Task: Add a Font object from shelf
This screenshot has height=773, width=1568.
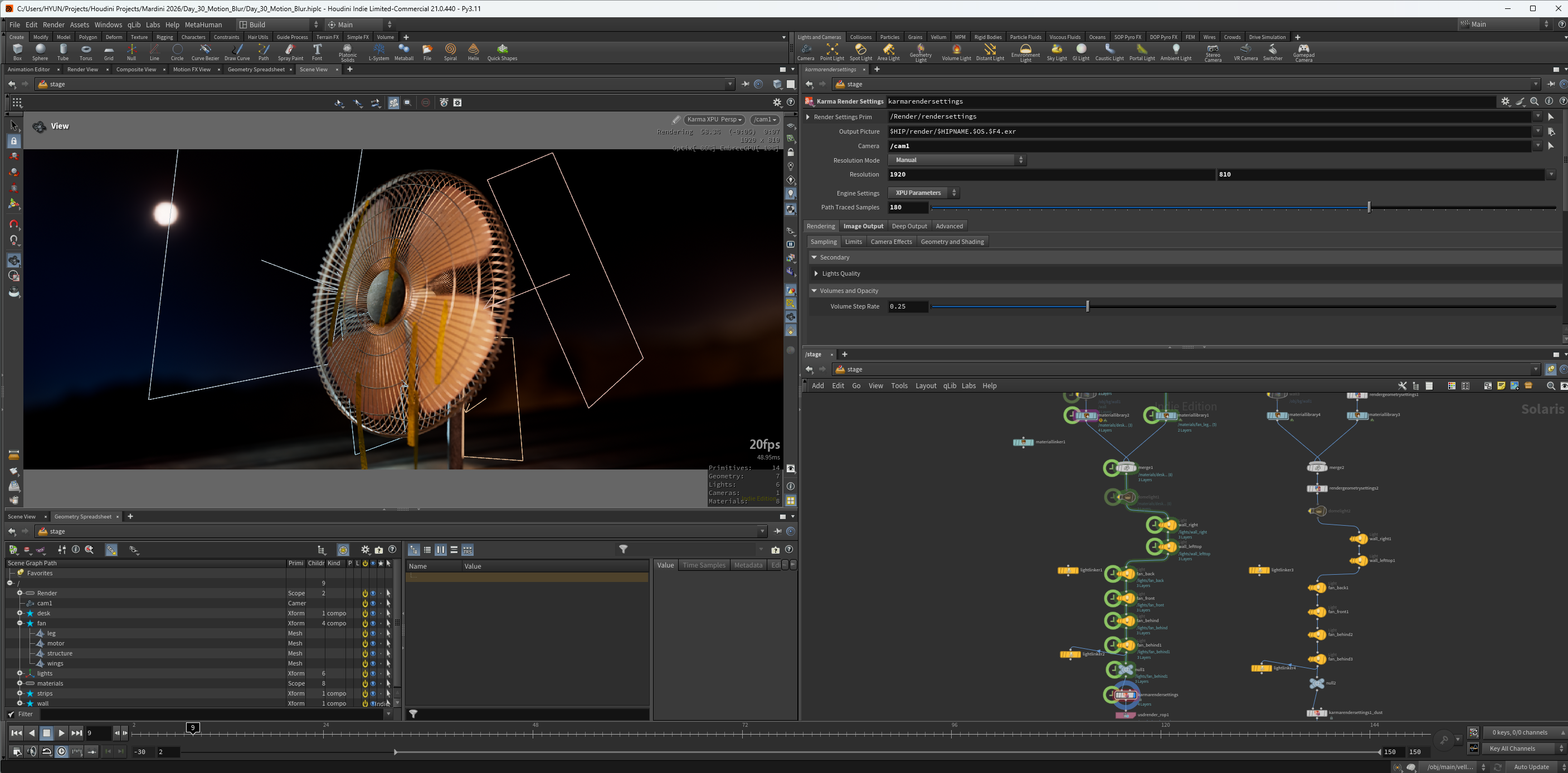Action: [317, 52]
